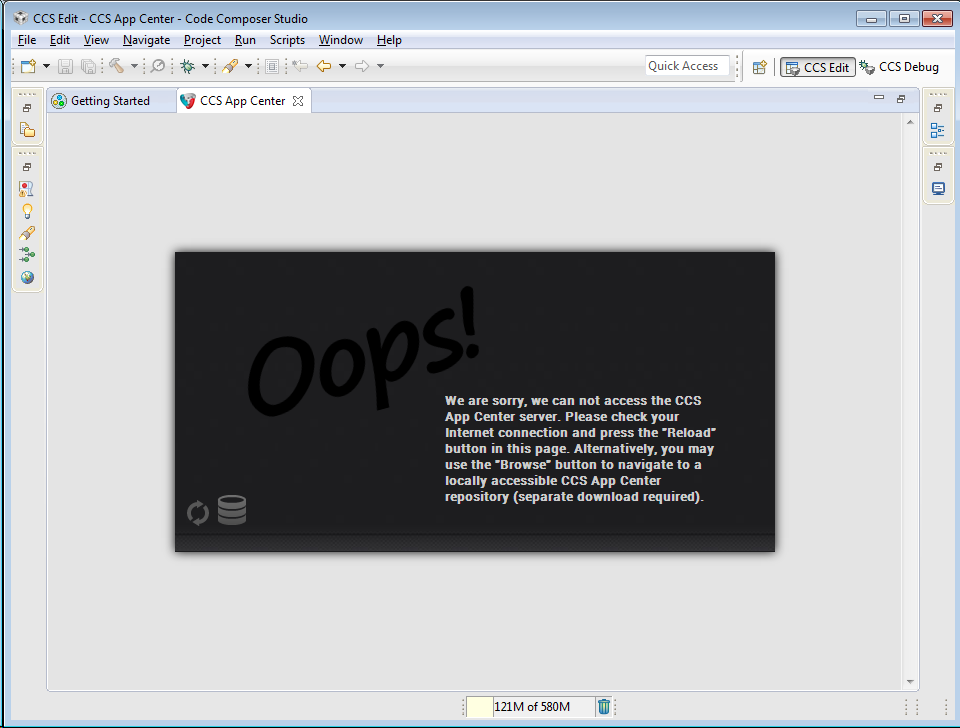The image size is (960, 728).
Task: Open the Console view icon on right sidebar
Action: point(938,189)
